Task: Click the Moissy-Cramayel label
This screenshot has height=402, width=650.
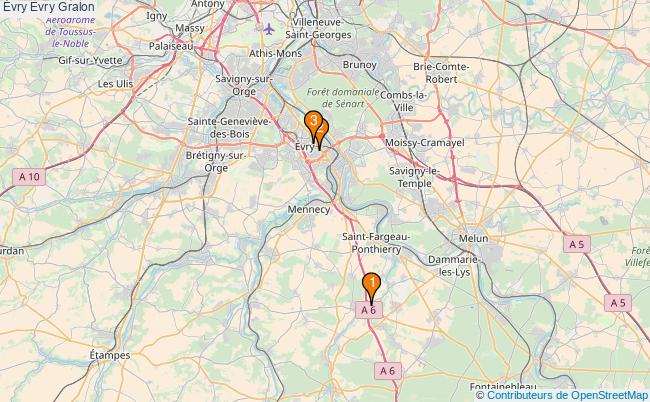Action: 425,143
